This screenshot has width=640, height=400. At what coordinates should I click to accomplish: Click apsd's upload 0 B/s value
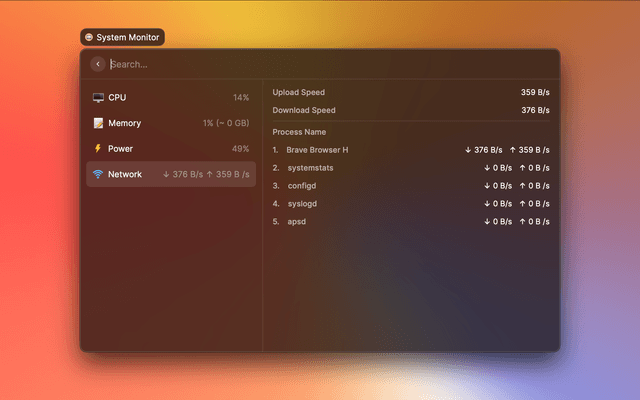pos(534,222)
